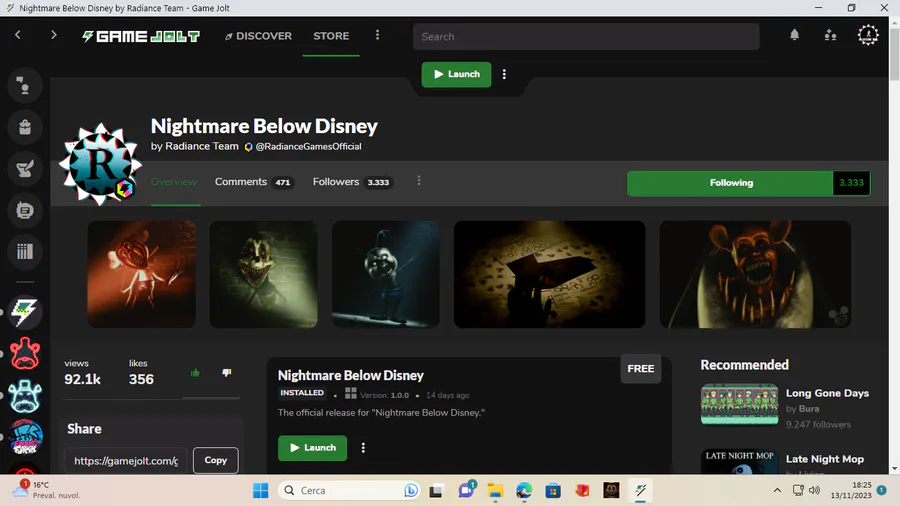Launch the game from the top bar
Image resolution: width=900 pixels, height=506 pixels.
(456, 75)
